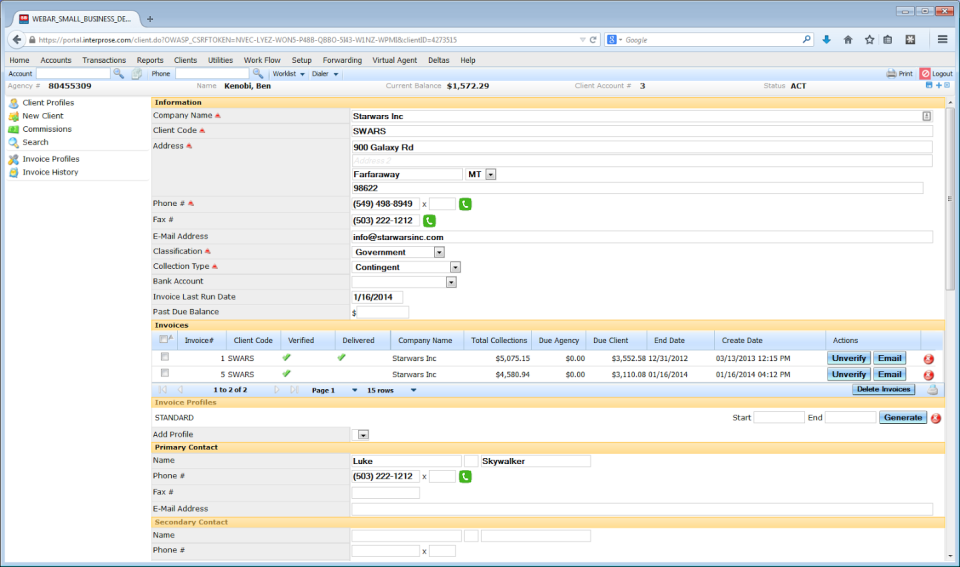Check the checkbox for invoice 5

coord(165,373)
